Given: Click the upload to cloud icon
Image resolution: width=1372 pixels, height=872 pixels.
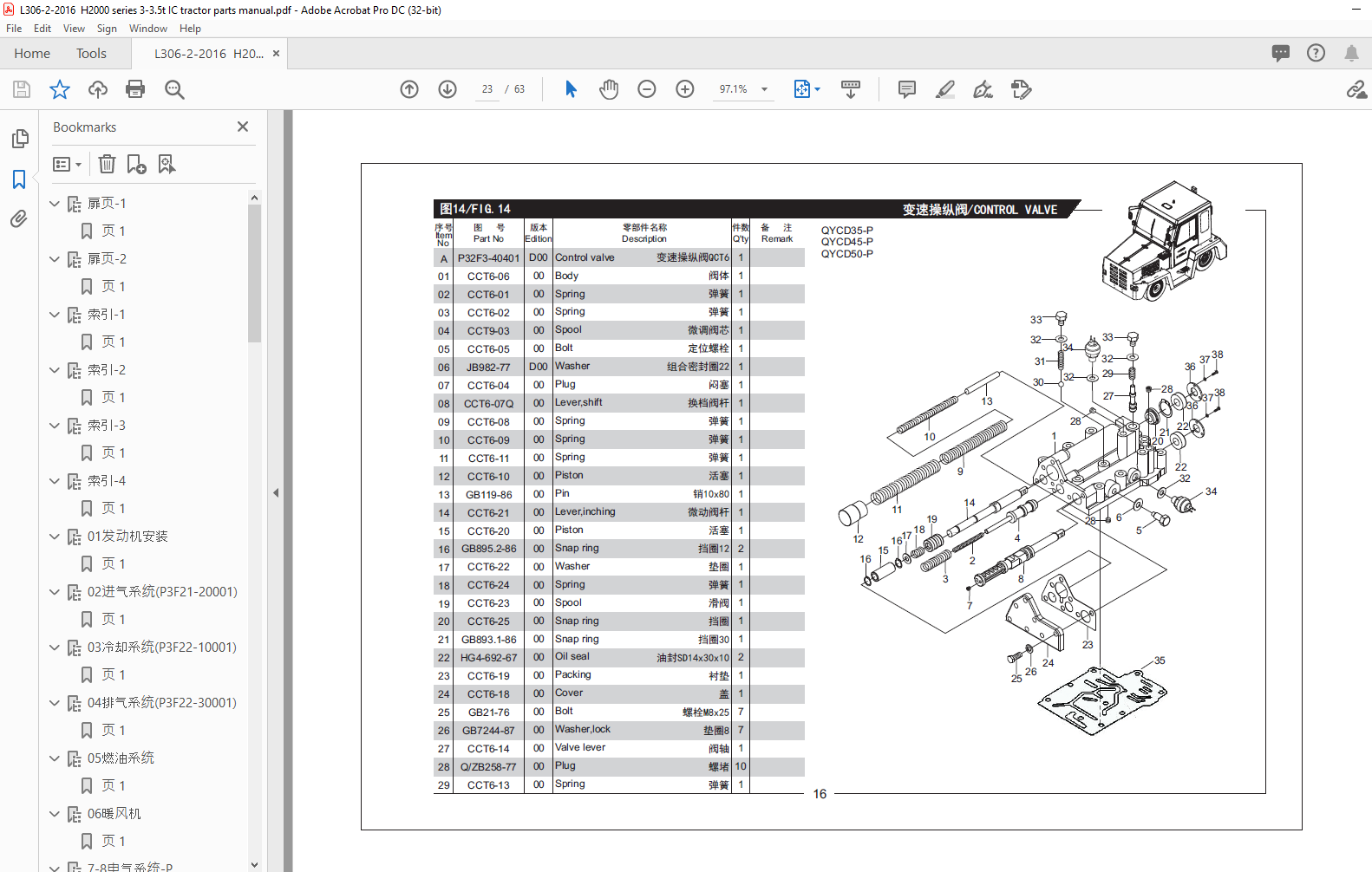Looking at the screenshot, I should 98,89.
